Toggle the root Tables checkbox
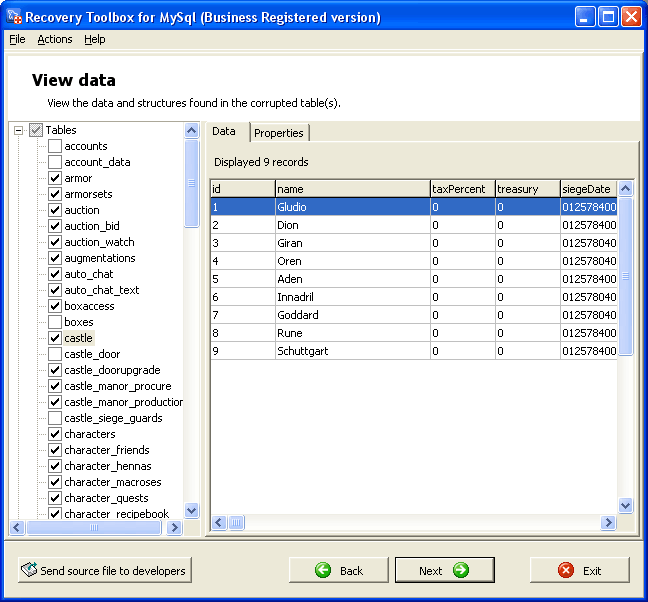 (36, 130)
